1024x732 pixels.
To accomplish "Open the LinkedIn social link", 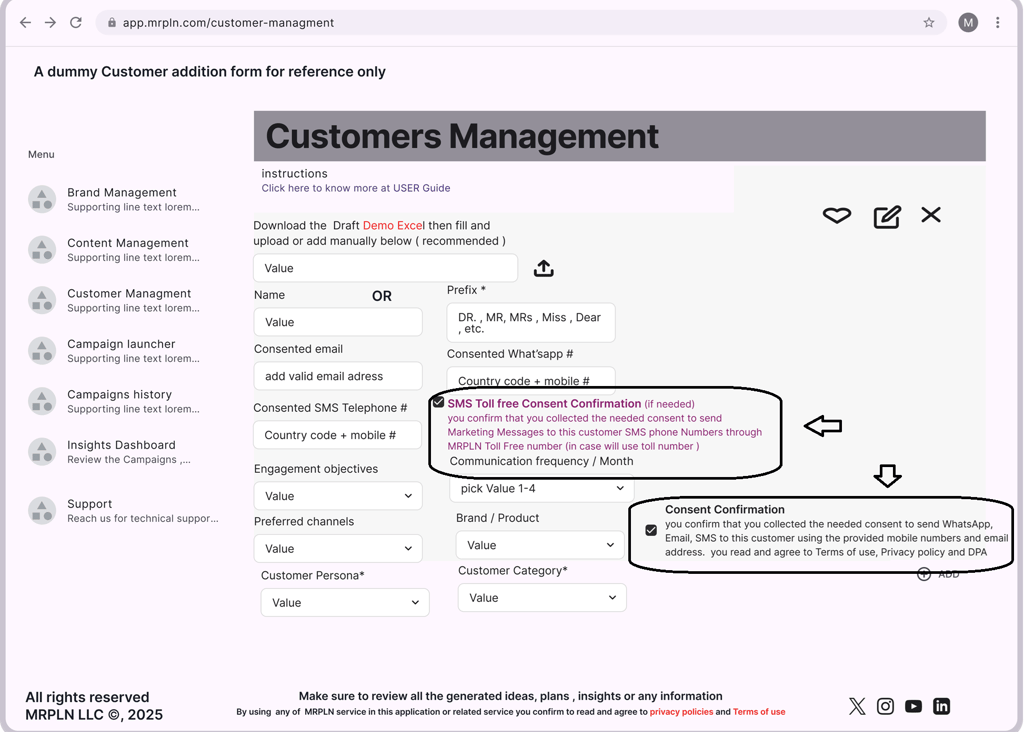I will (x=941, y=706).
